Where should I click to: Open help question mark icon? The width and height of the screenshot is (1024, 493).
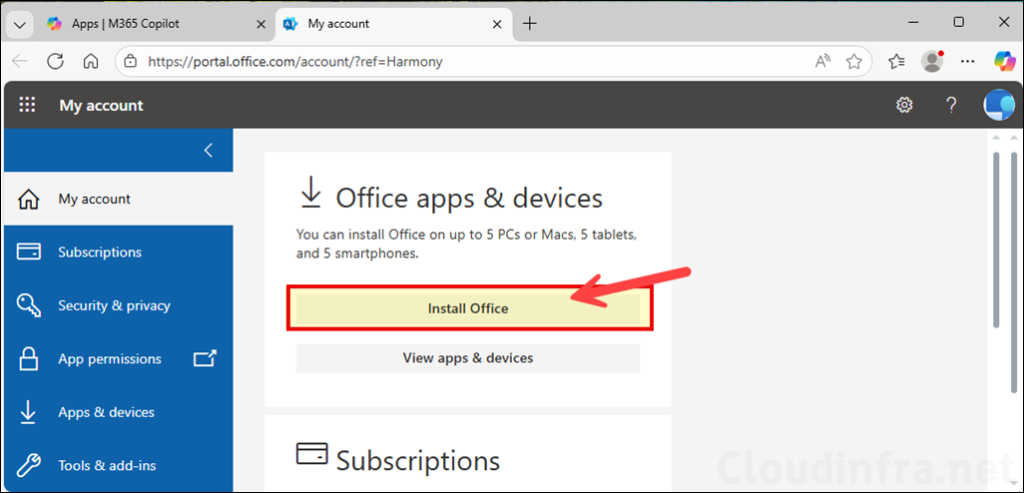pos(952,104)
